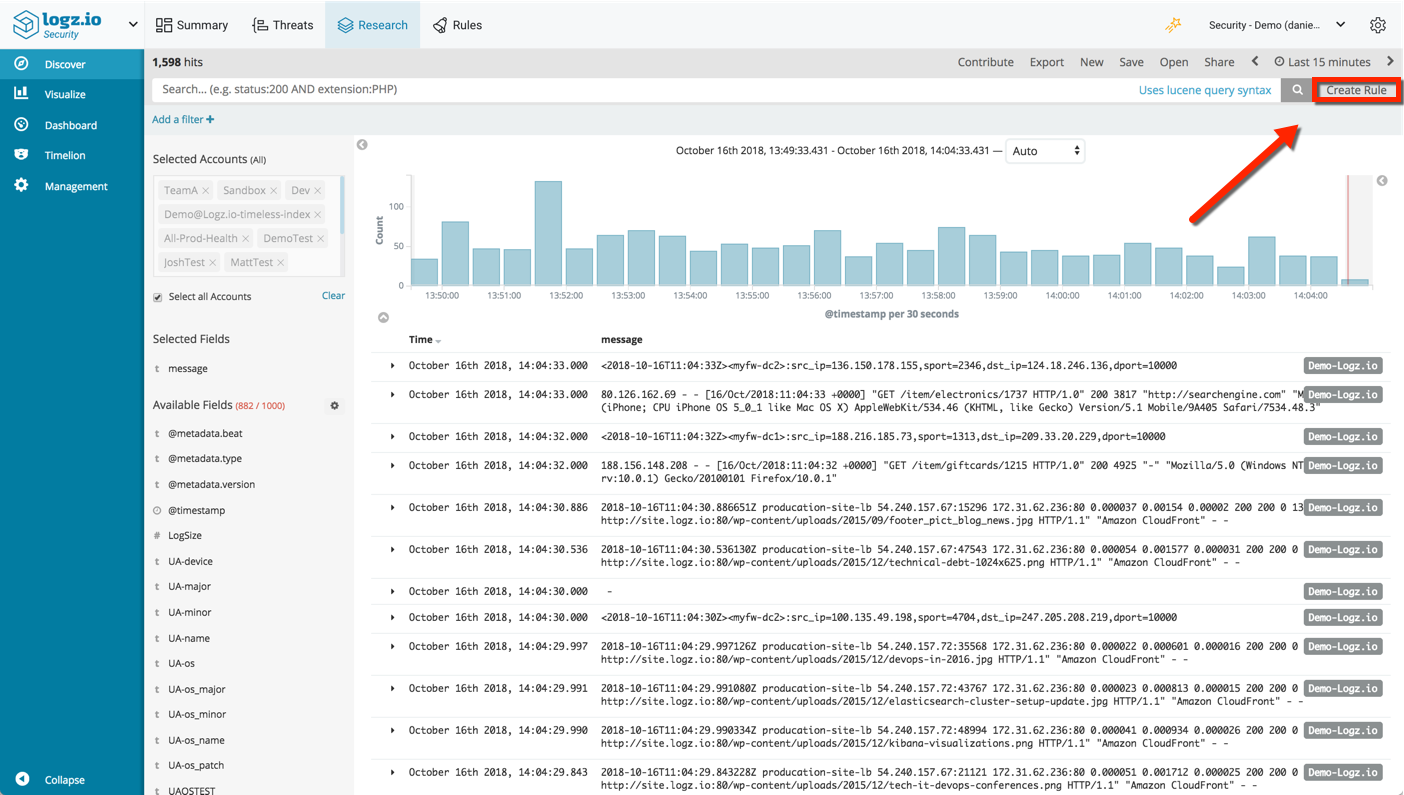1404x795 pixels.
Task: Click the Share menu item
Action: click(x=1219, y=62)
